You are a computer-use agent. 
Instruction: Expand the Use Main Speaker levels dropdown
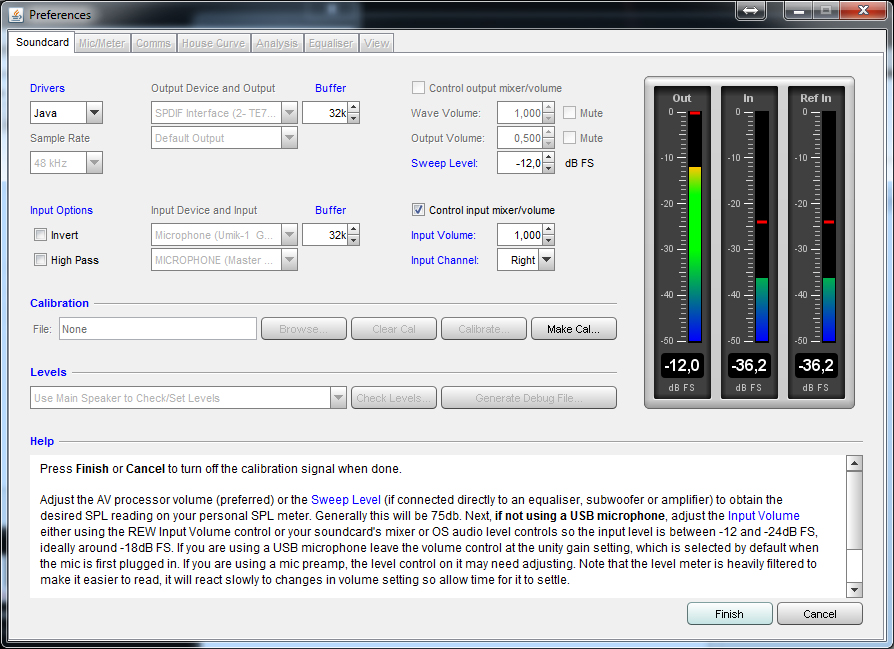(338, 398)
